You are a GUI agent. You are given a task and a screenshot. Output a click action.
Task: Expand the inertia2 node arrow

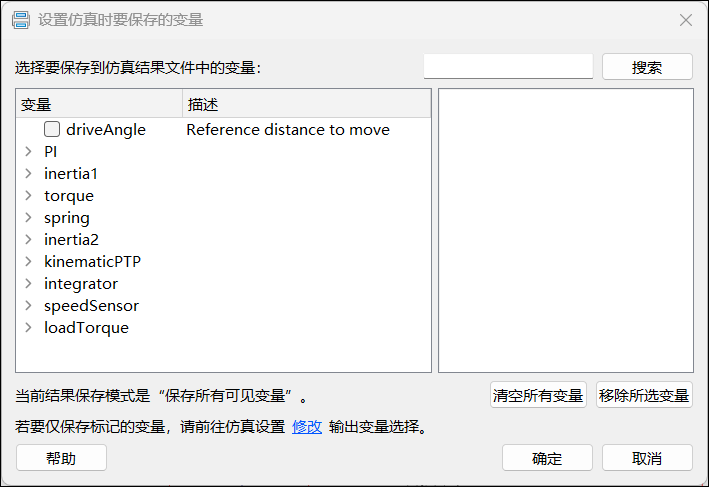[28, 240]
